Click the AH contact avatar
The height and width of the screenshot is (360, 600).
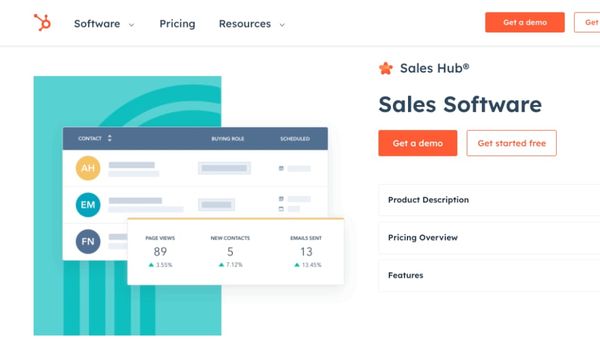88,168
